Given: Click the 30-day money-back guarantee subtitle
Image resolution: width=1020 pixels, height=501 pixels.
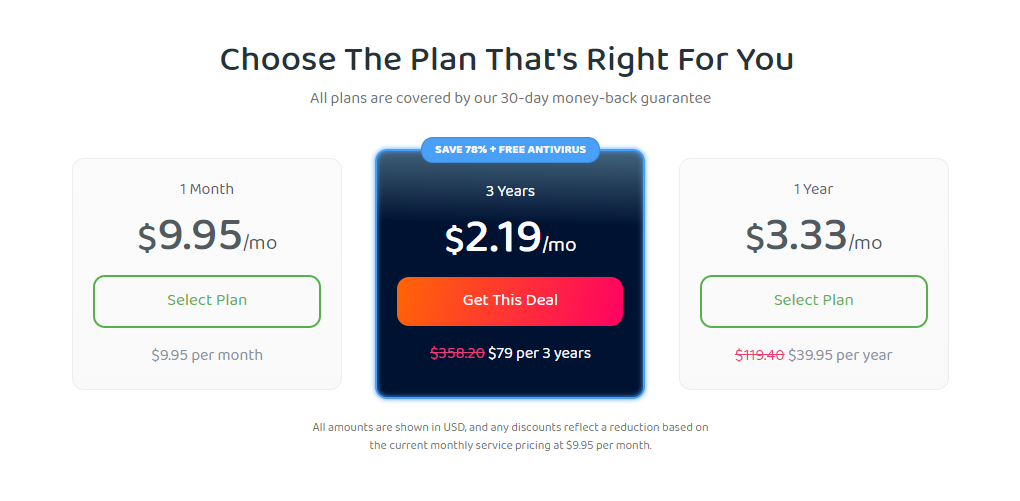Looking at the screenshot, I should (510, 98).
